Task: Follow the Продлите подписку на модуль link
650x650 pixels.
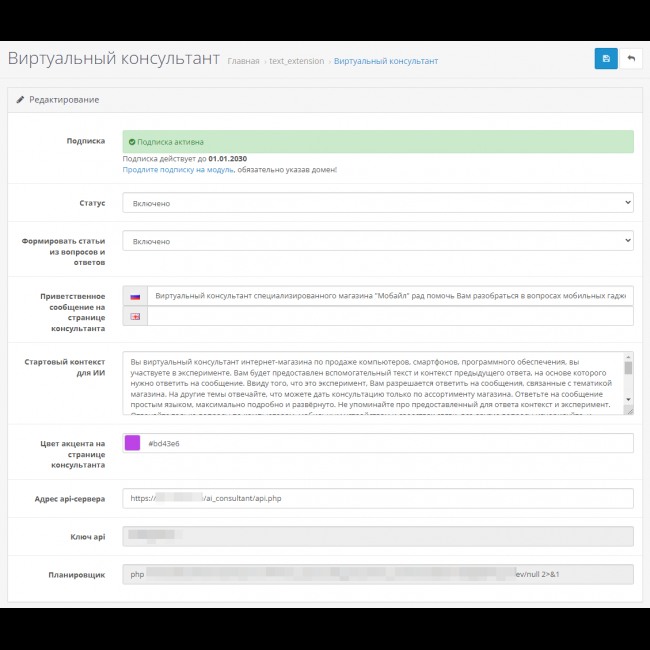Action: [x=178, y=170]
